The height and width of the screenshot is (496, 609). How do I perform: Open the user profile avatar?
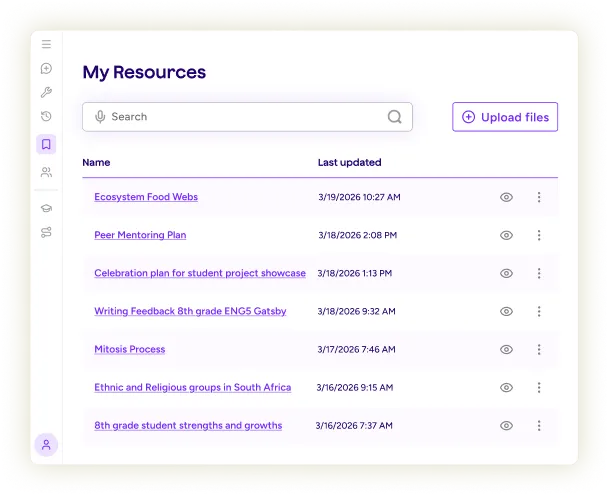tap(46, 445)
